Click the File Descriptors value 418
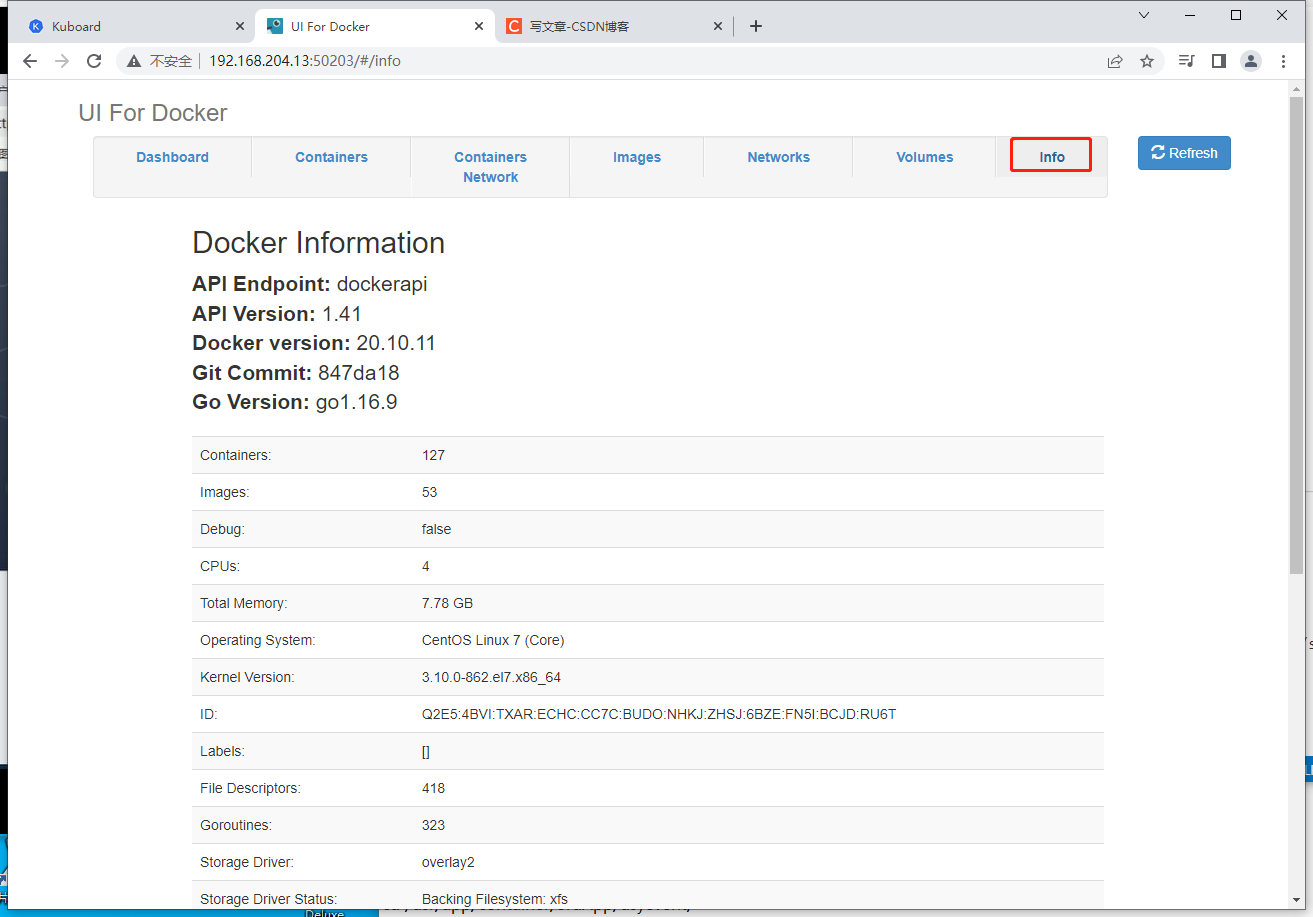Screen dimensions: 1313x917 433,788
